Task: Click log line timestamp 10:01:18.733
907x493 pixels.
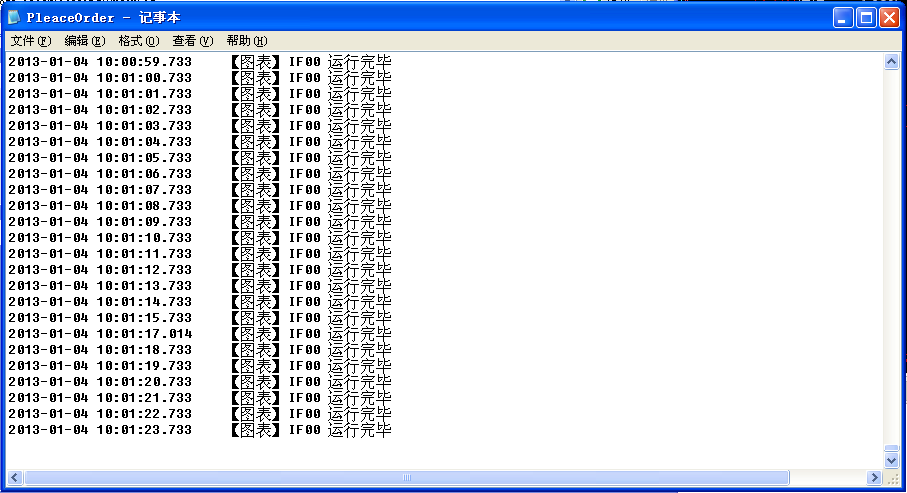Action: [143, 350]
